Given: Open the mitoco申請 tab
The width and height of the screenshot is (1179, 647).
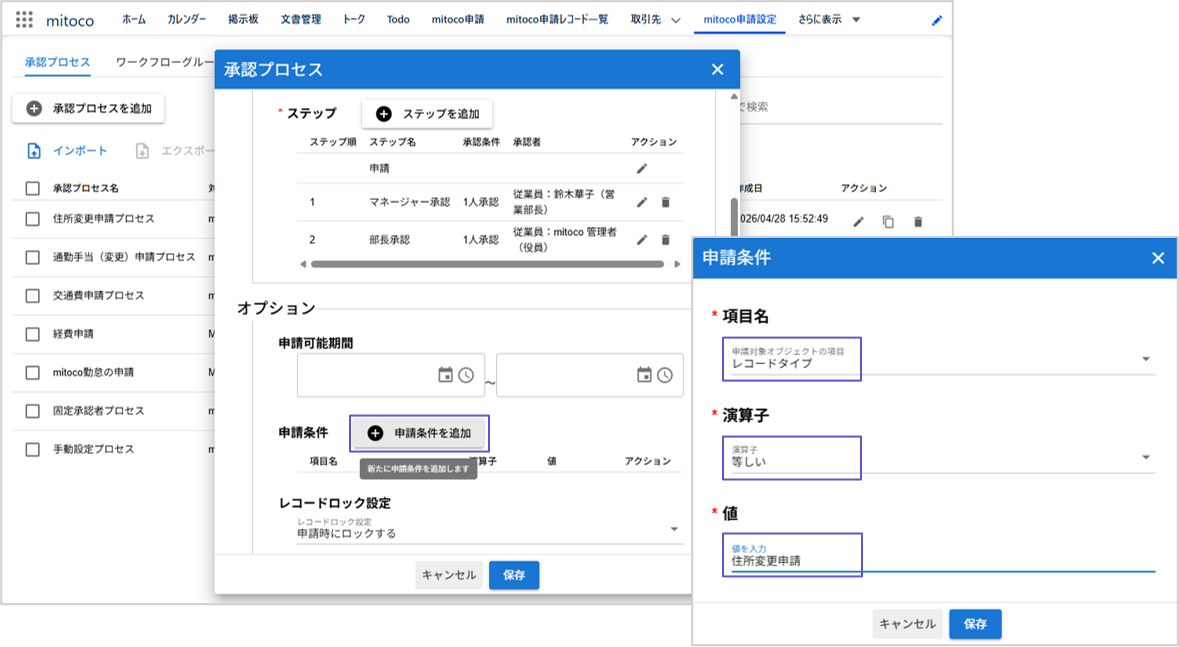Looking at the screenshot, I should [x=458, y=20].
